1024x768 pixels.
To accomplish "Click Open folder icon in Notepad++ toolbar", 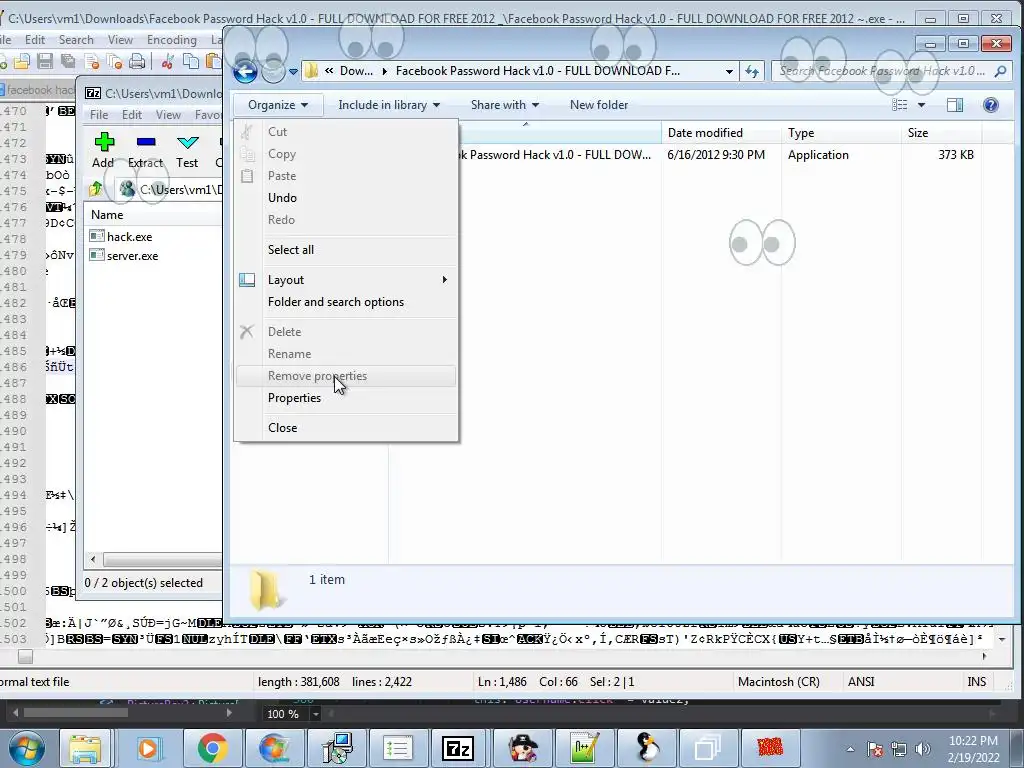I will (x=22, y=61).
